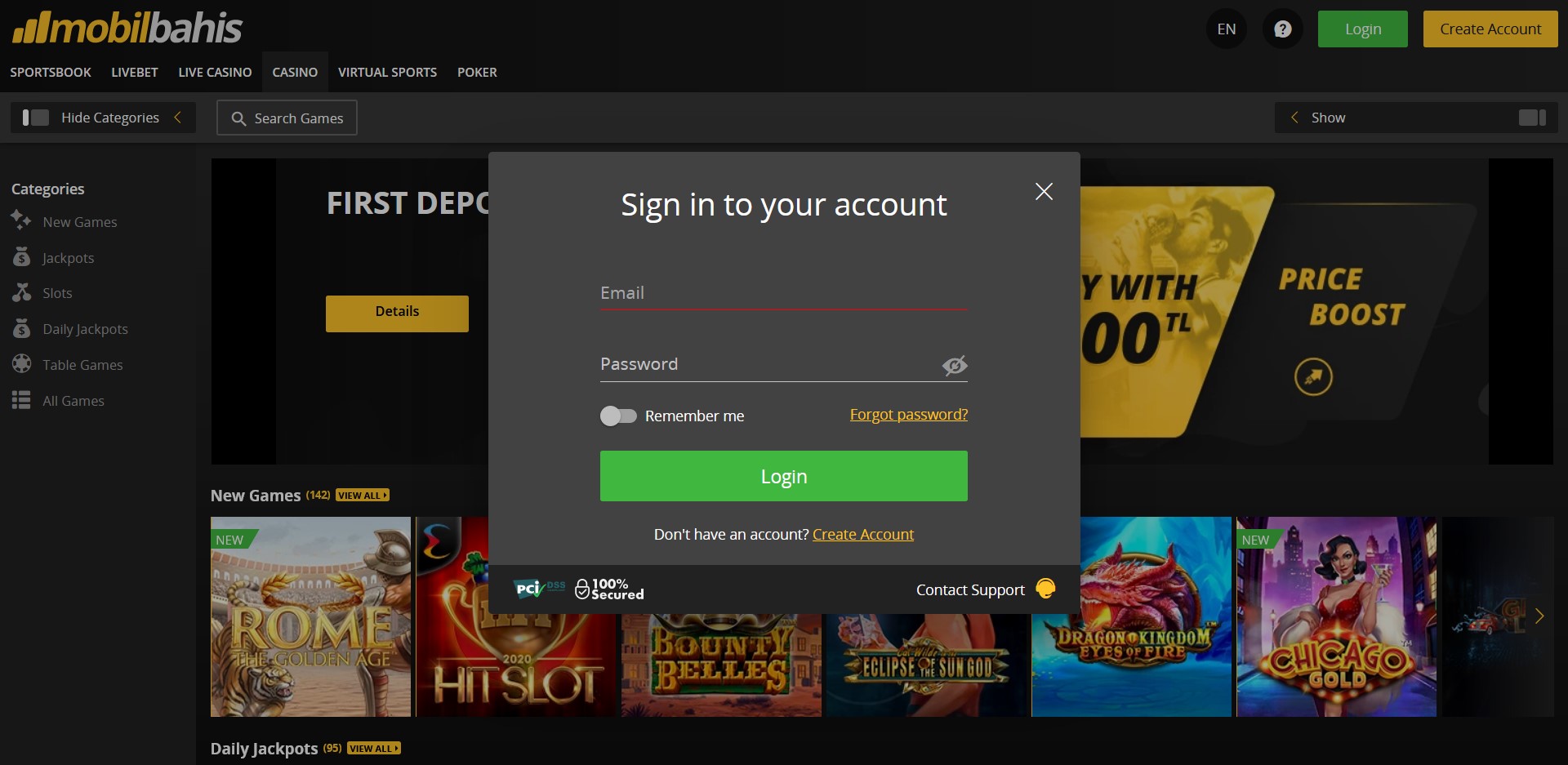Select Table Games category
Screen dimensions: 1568x765
(x=82, y=365)
